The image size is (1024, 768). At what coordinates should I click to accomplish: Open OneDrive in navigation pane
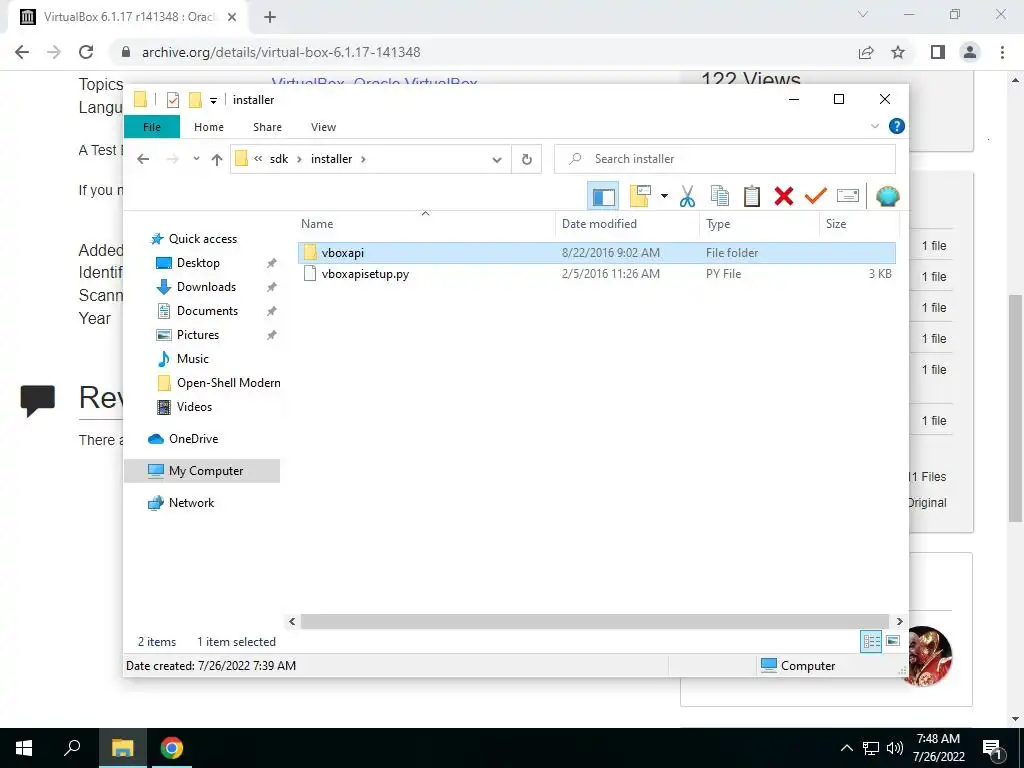pos(193,439)
